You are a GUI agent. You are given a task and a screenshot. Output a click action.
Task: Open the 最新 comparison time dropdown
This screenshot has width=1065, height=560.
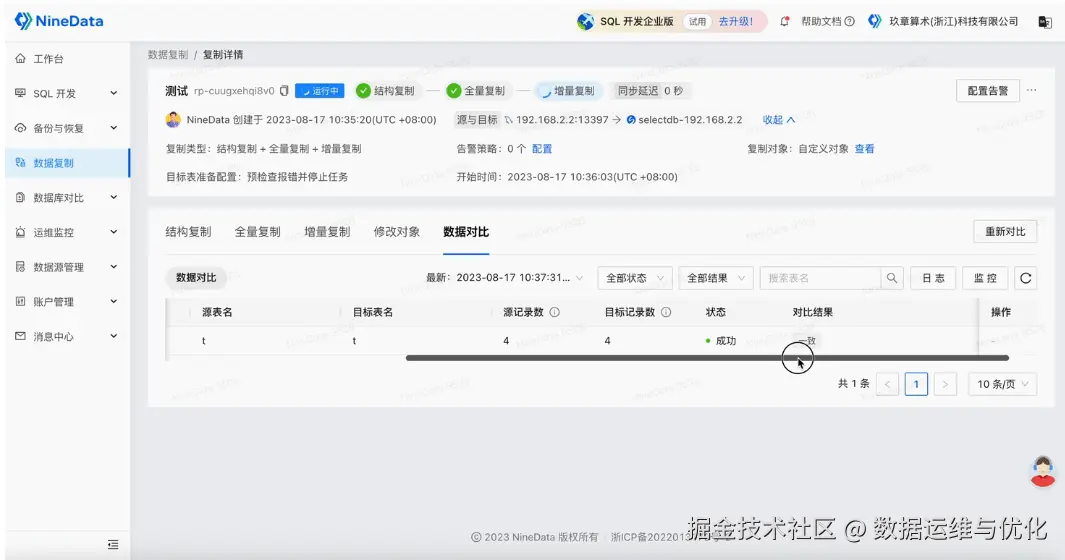(519, 278)
